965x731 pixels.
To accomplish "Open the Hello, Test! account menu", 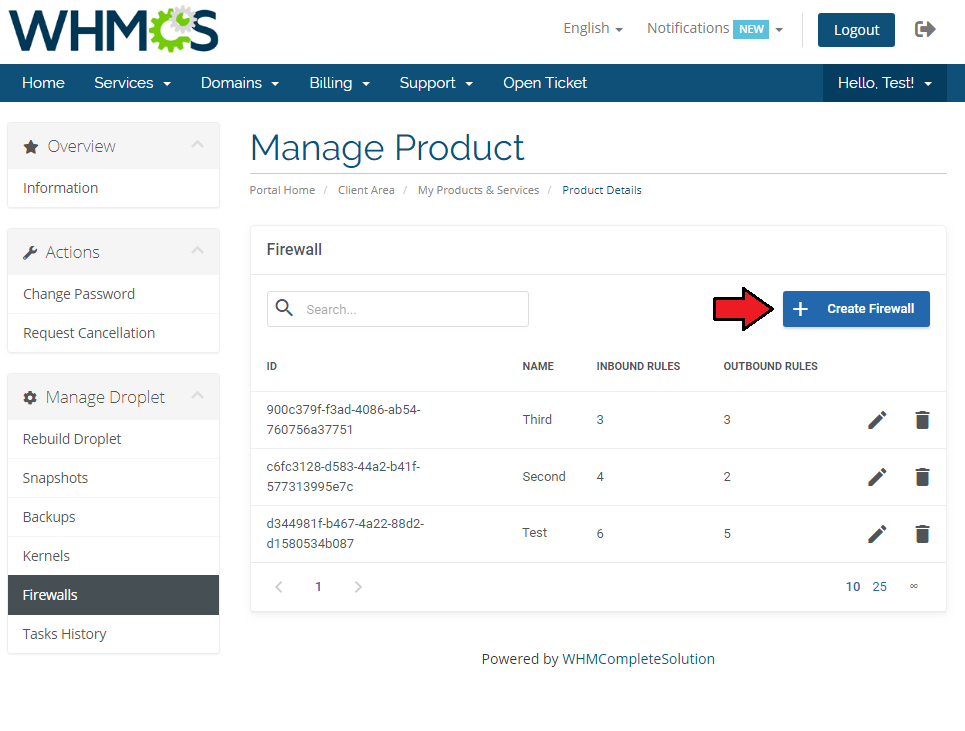I will click(x=884, y=83).
